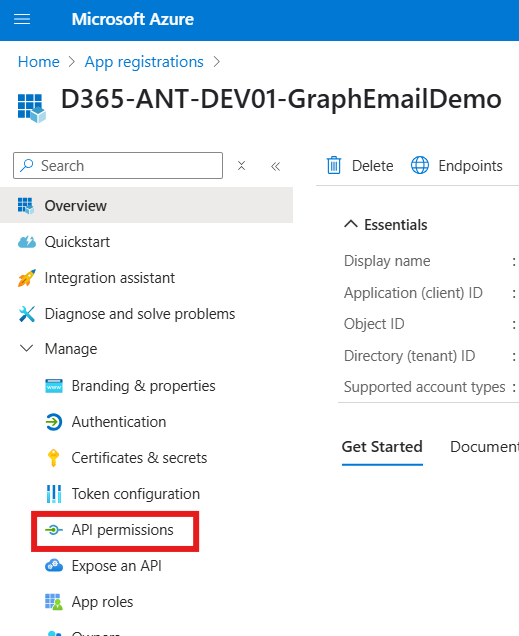The height and width of the screenshot is (636, 519).
Task: Open the hamburger portal menu
Action: click(x=22, y=19)
